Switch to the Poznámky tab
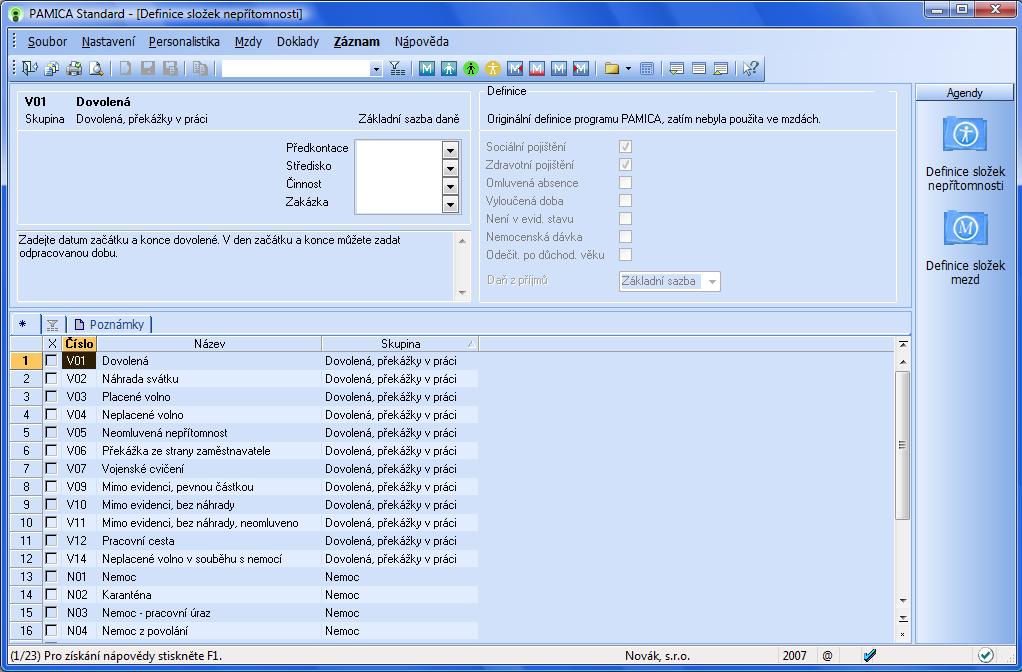The image size is (1022, 672). (112, 324)
